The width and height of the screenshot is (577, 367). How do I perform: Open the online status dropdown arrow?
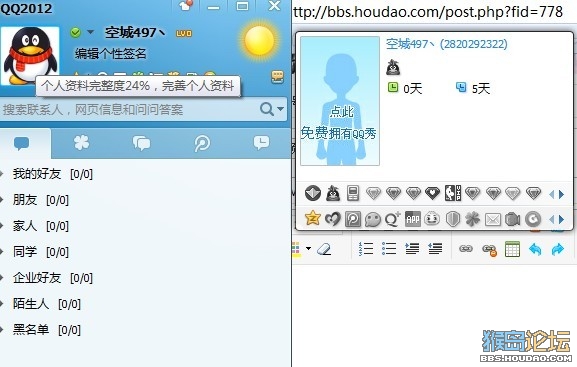(91, 32)
